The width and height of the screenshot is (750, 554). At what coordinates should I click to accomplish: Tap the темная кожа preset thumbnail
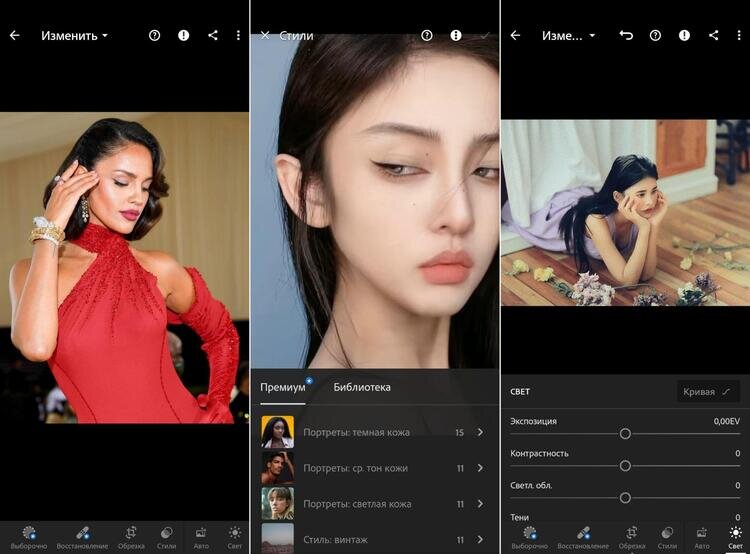click(x=278, y=432)
